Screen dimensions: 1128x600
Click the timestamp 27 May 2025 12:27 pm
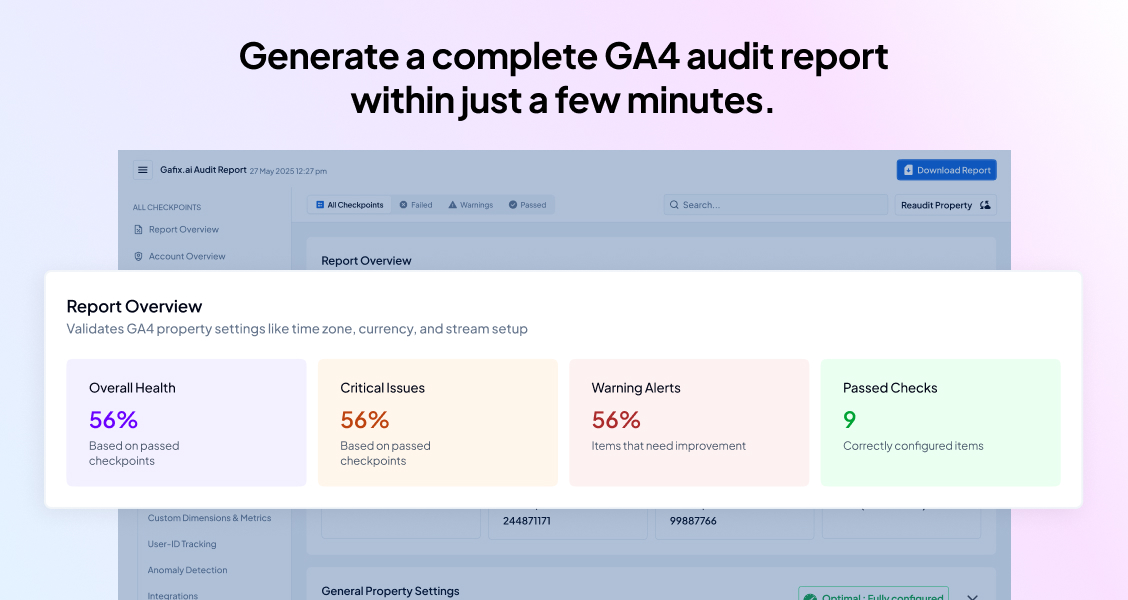(x=288, y=171)
